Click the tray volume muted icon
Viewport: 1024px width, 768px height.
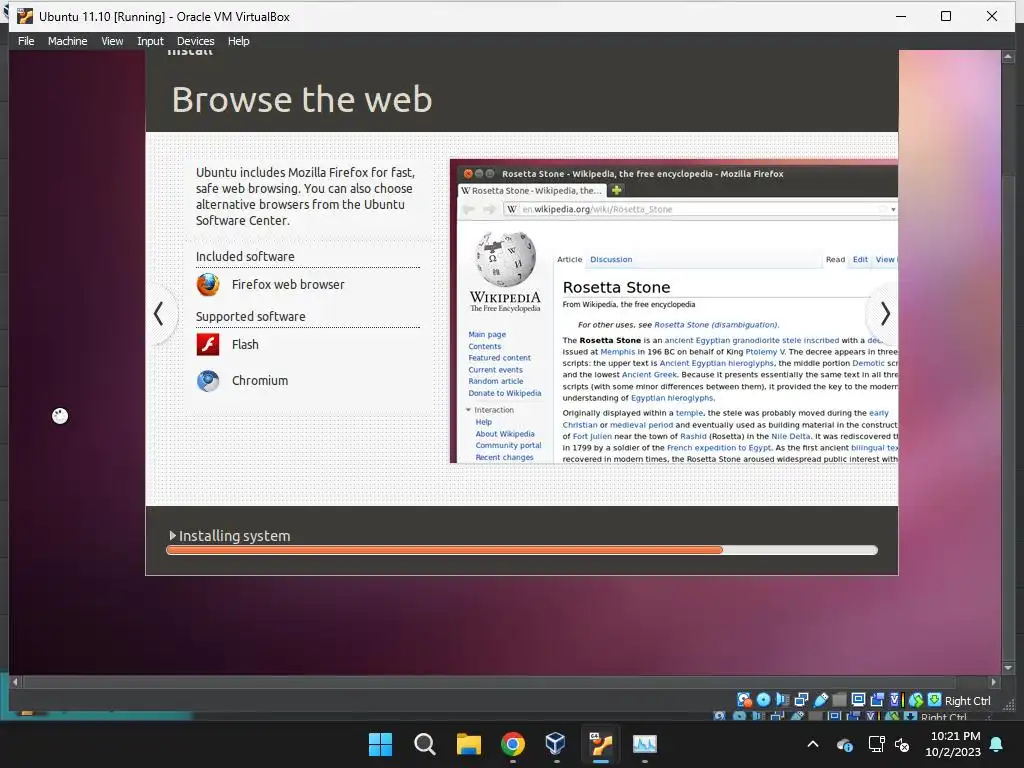pos(903,744)
